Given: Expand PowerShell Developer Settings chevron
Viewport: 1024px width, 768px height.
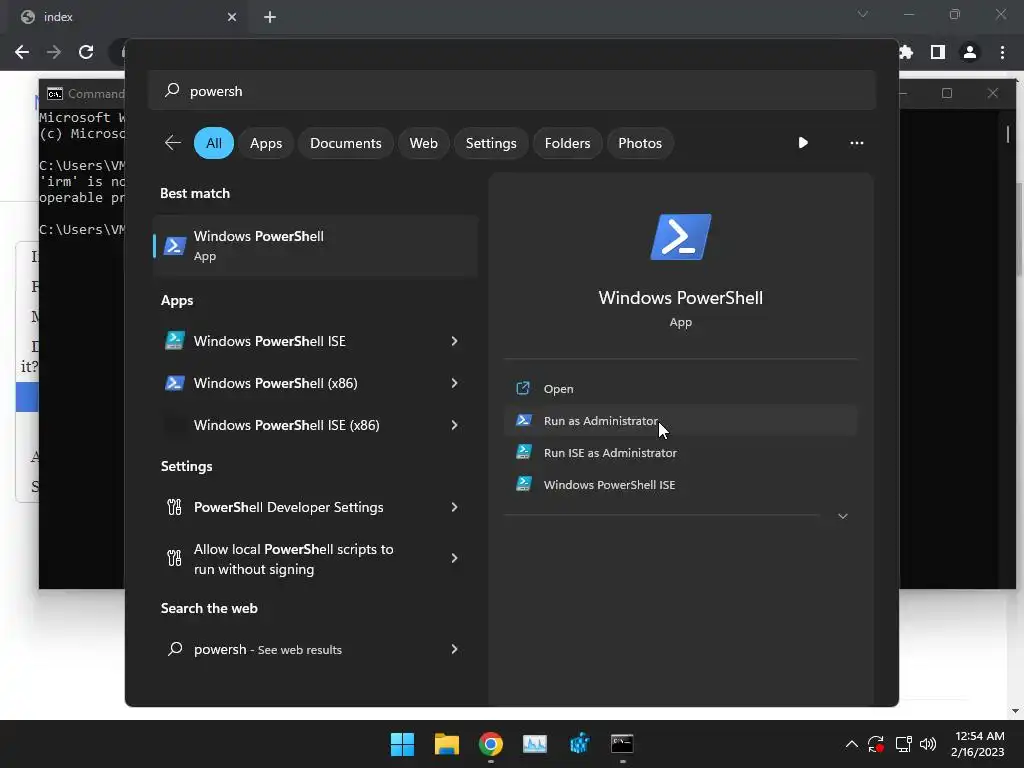Looking at the screenshot, I should pyautogui.click(x=454, y=507).
